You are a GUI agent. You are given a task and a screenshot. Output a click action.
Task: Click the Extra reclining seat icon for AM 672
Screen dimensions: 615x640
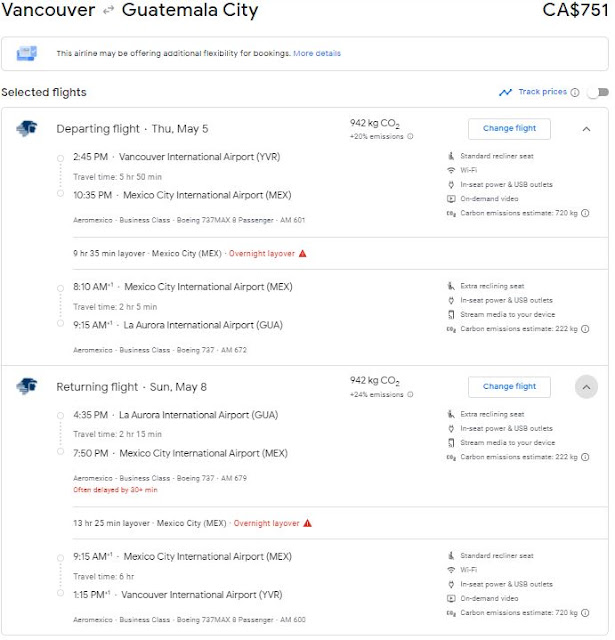(451, 286)
